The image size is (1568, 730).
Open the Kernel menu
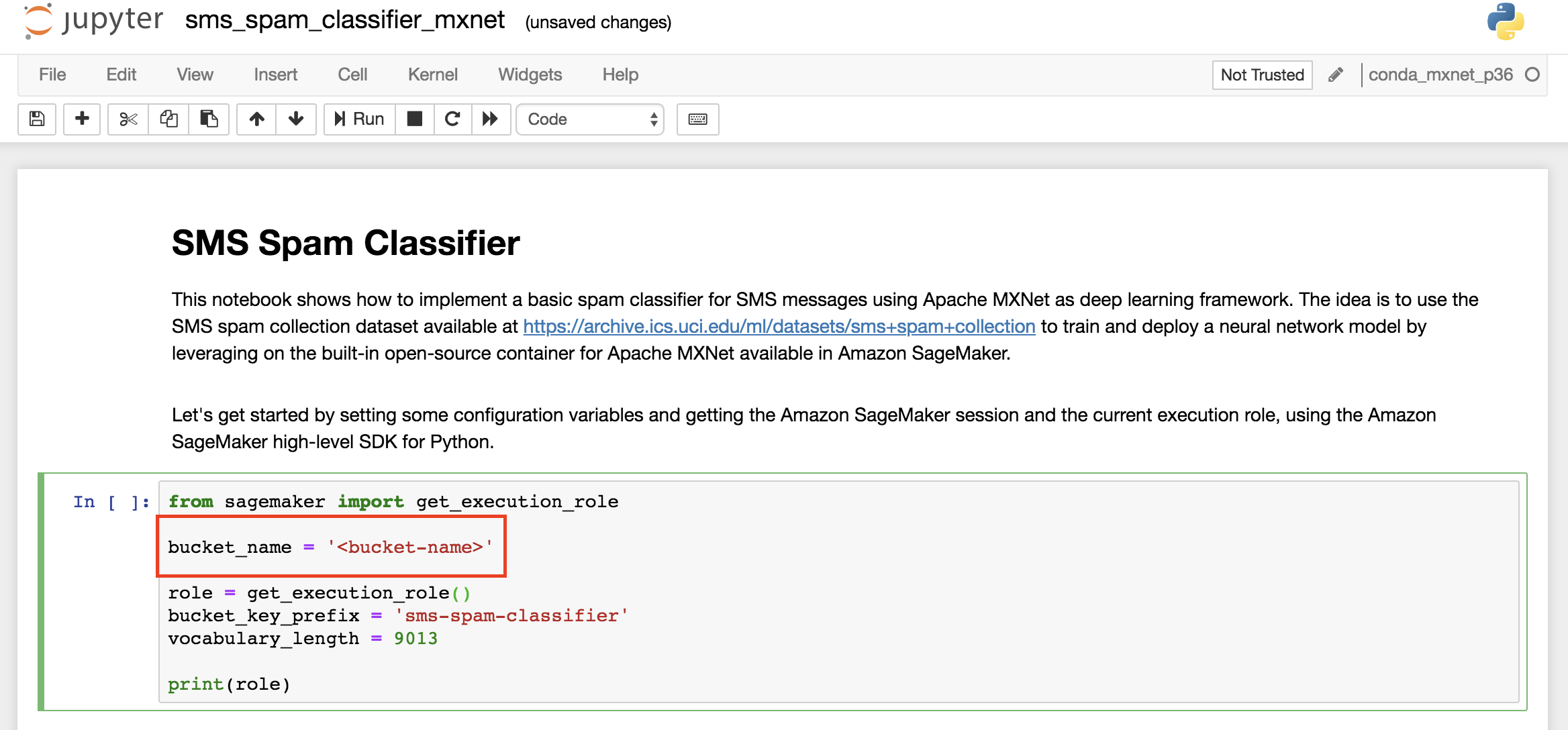point(432,74)
